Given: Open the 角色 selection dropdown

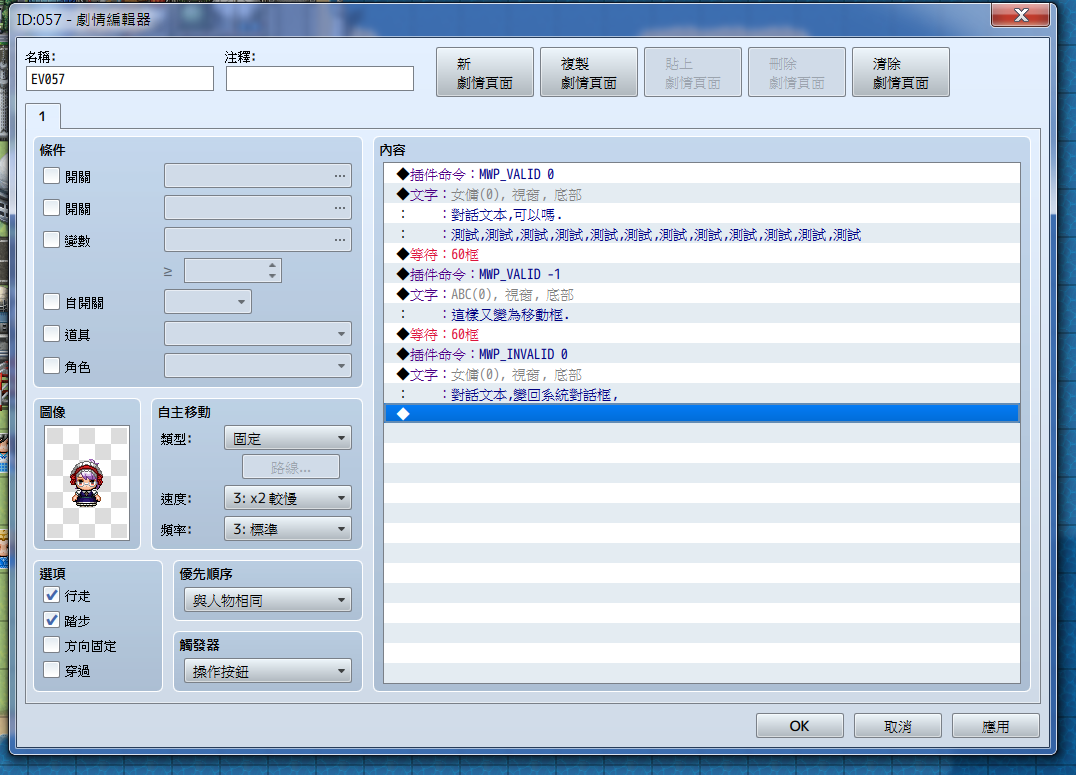Looking at the screenshot, I should (258, 366).
